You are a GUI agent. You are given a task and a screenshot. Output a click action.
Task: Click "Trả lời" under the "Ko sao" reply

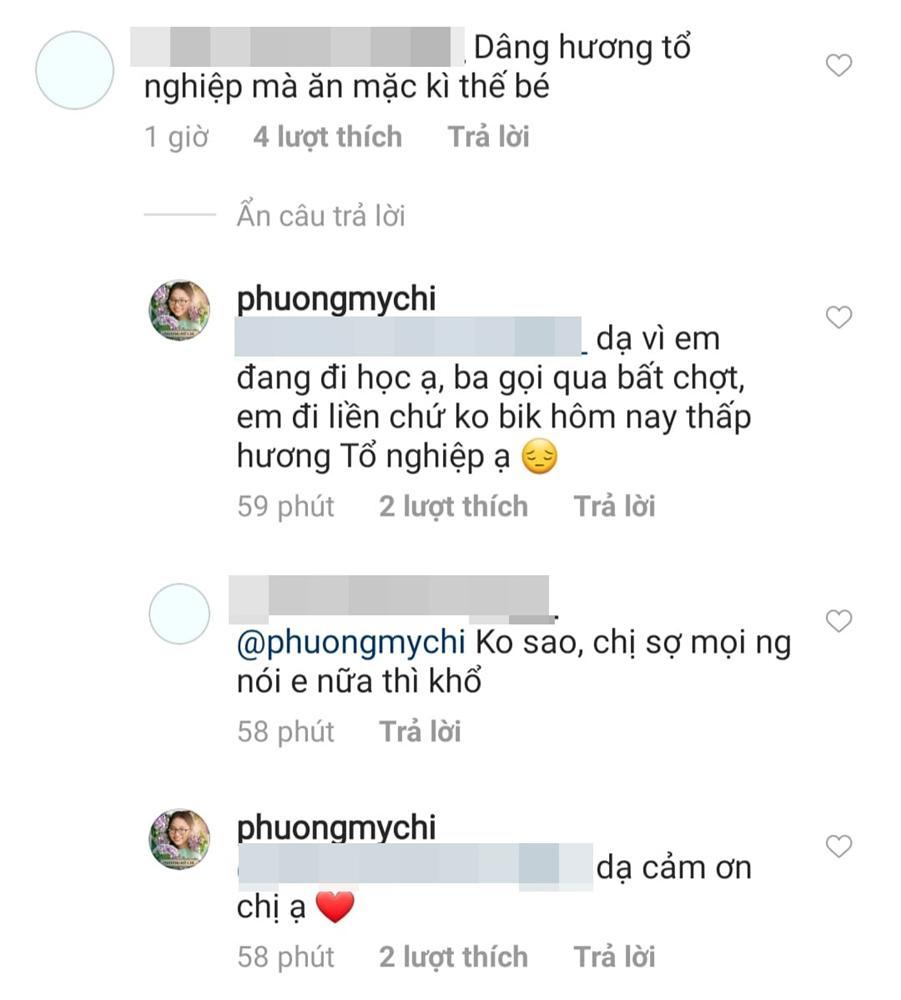coord(420,732)
